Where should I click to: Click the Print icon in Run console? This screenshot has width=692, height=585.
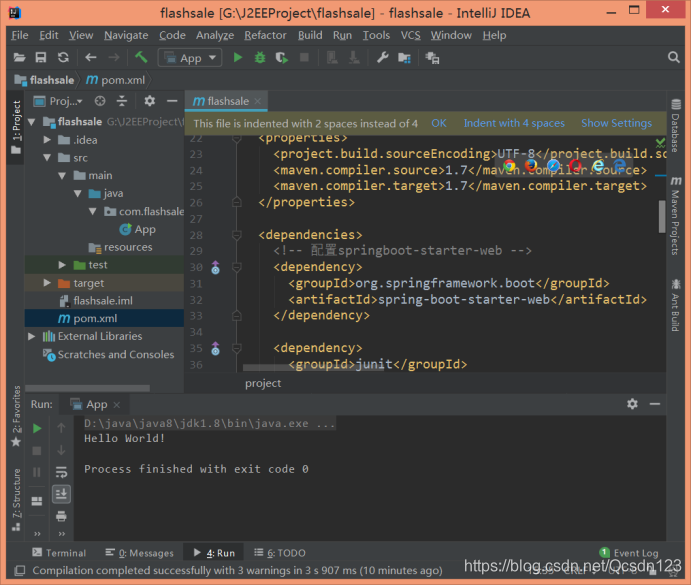61,516
